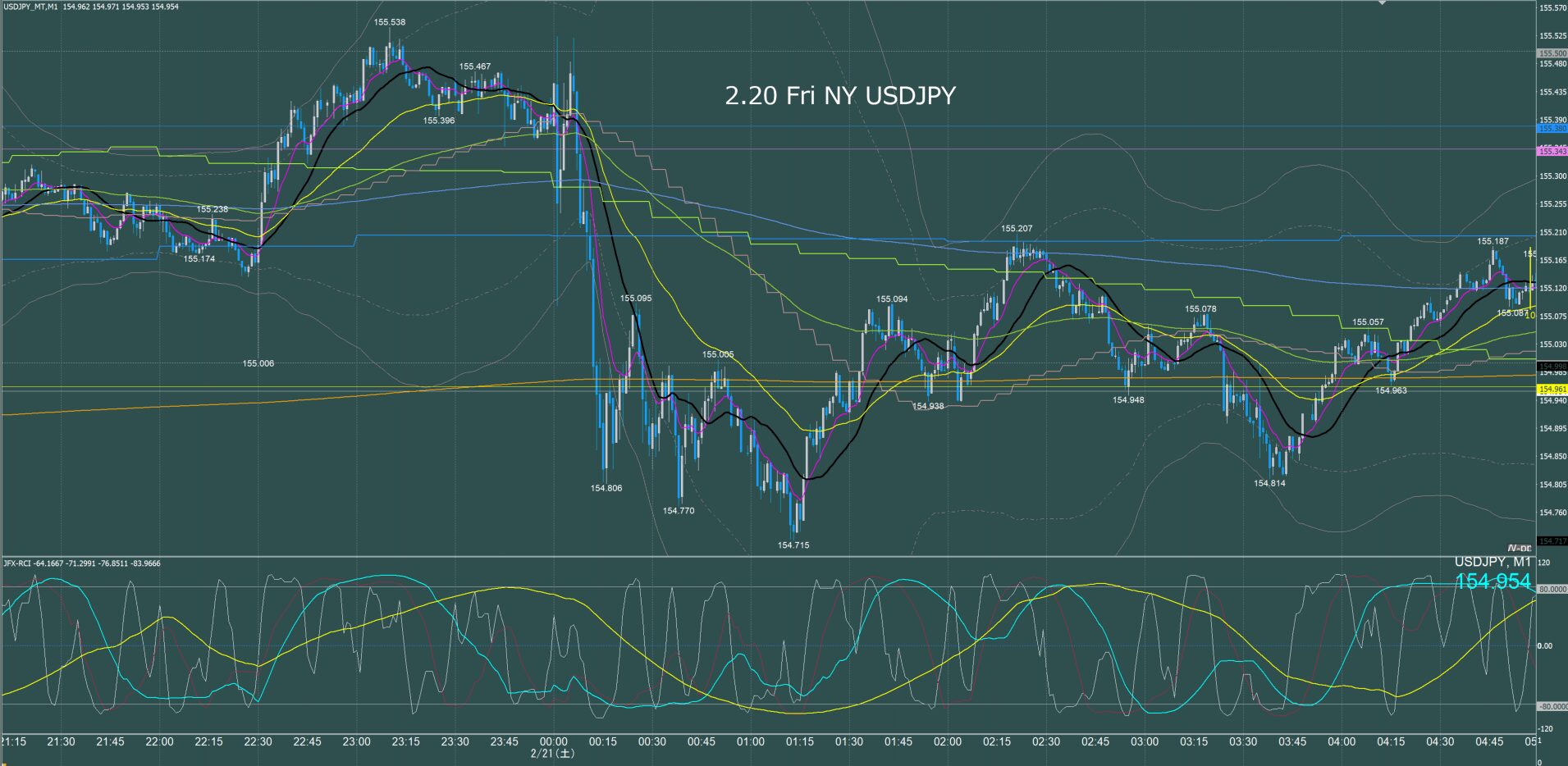The image size is (1568, 766).
Task: Click the chart shift triangle marker at top
Action: (1382, 3)
